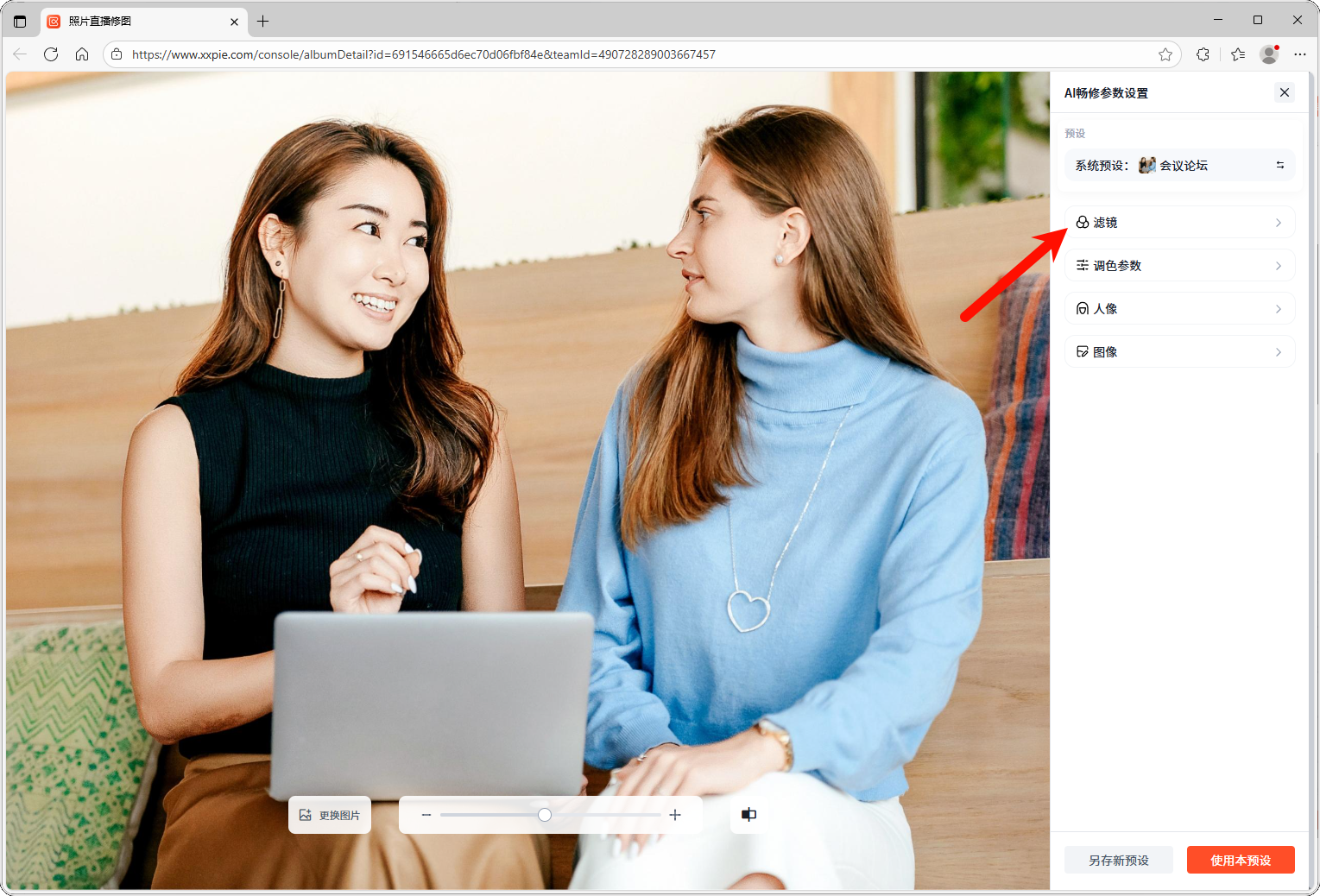This screenshot has width=1320, height=896.
Task: Click 使用本预设 apply preset button
Action: coord(1240,860)
